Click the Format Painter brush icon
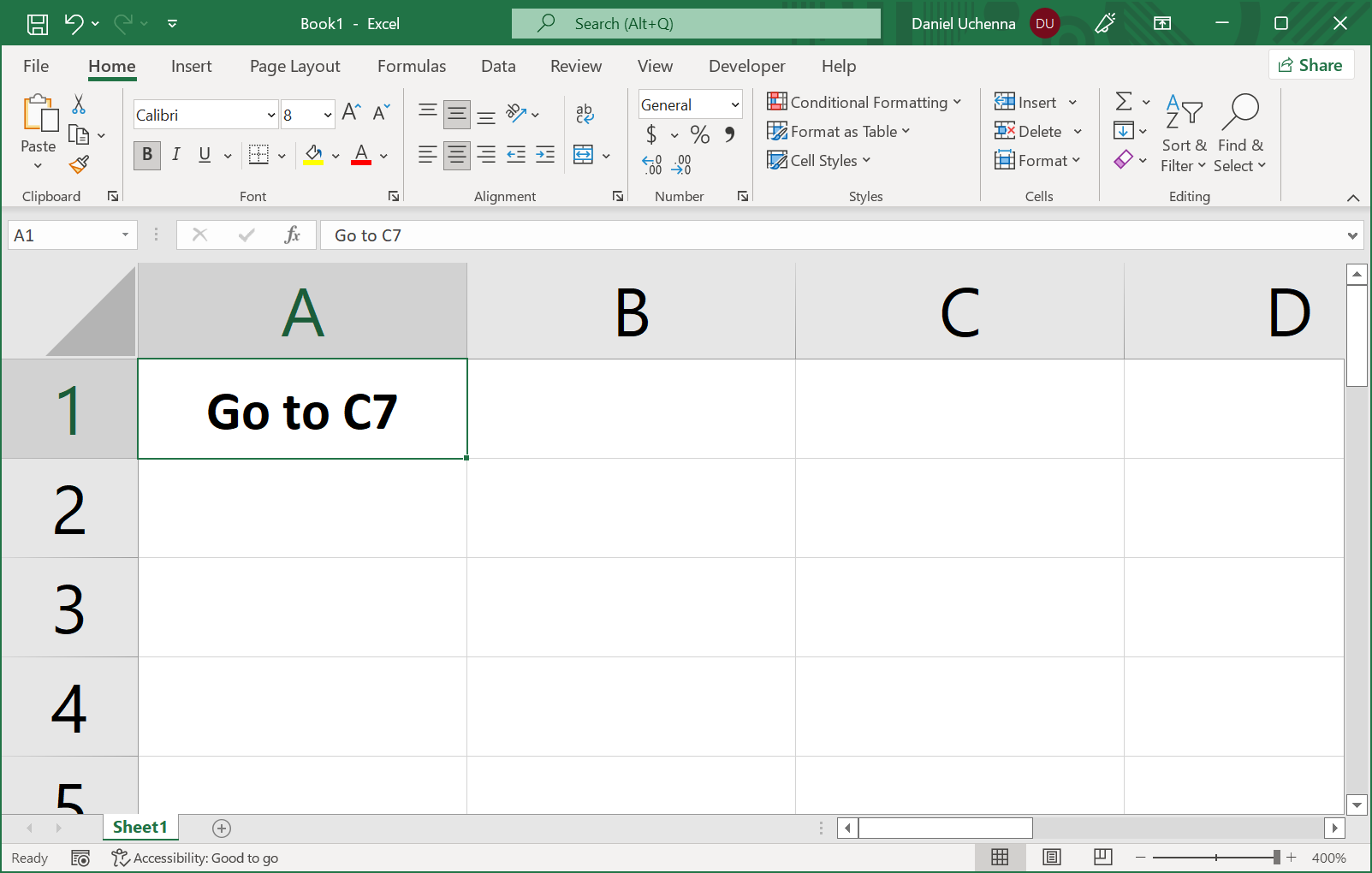 [x=80, y=164]
